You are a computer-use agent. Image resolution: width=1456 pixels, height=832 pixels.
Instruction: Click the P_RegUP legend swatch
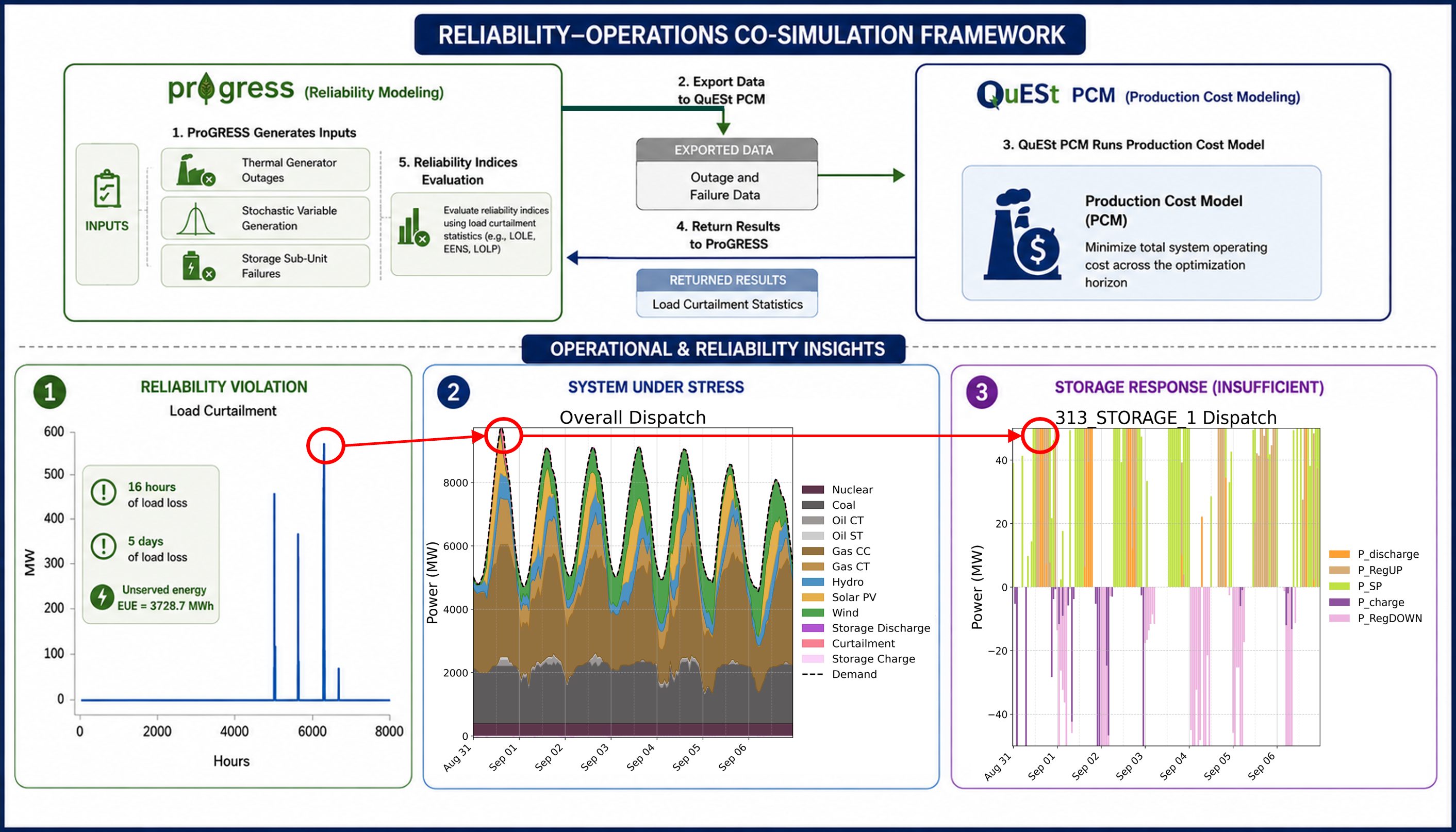pyautogui.click(x=1339, y=570)
